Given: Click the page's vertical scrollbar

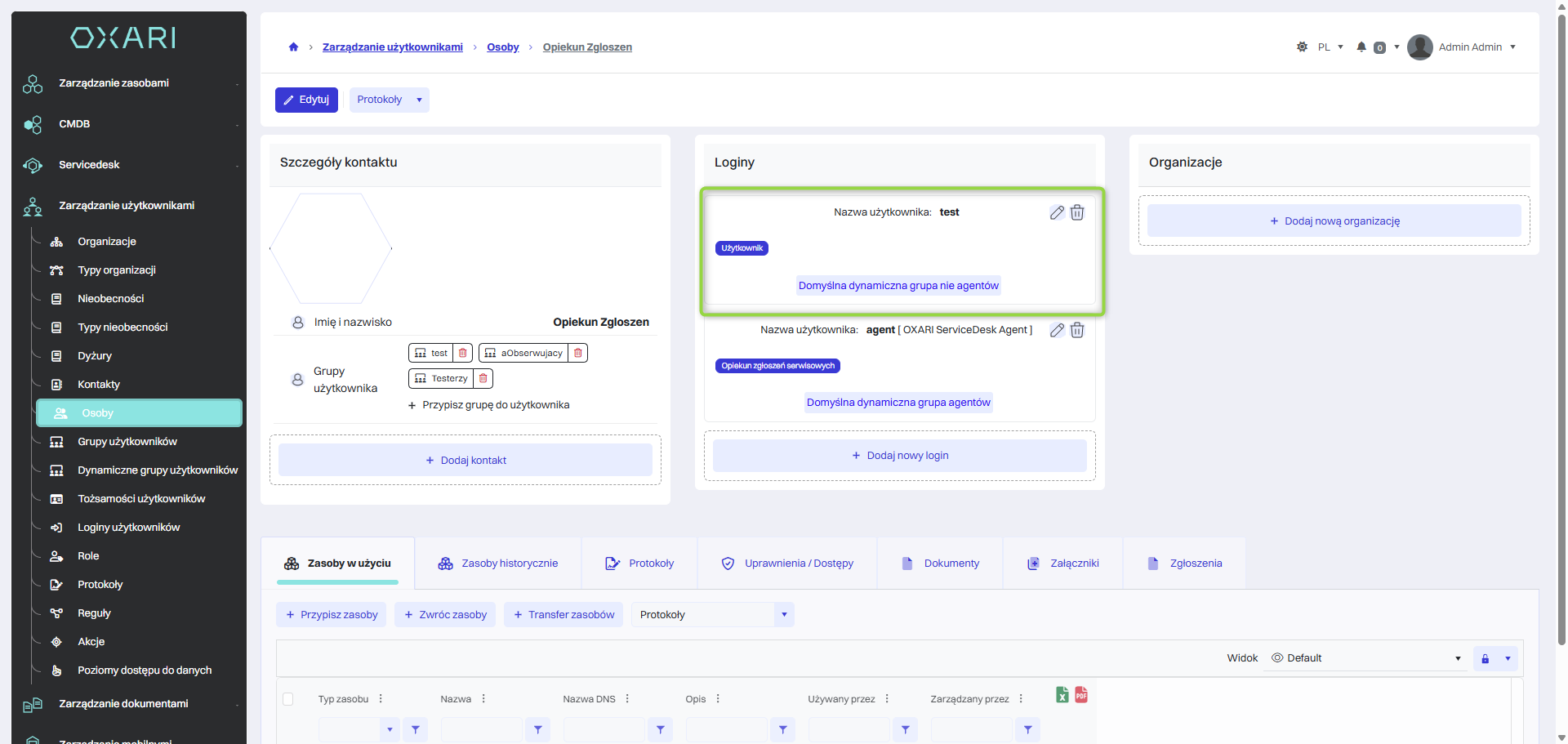Looking at the screenshot, I should pyautogui.click(x=1561, y=327).
